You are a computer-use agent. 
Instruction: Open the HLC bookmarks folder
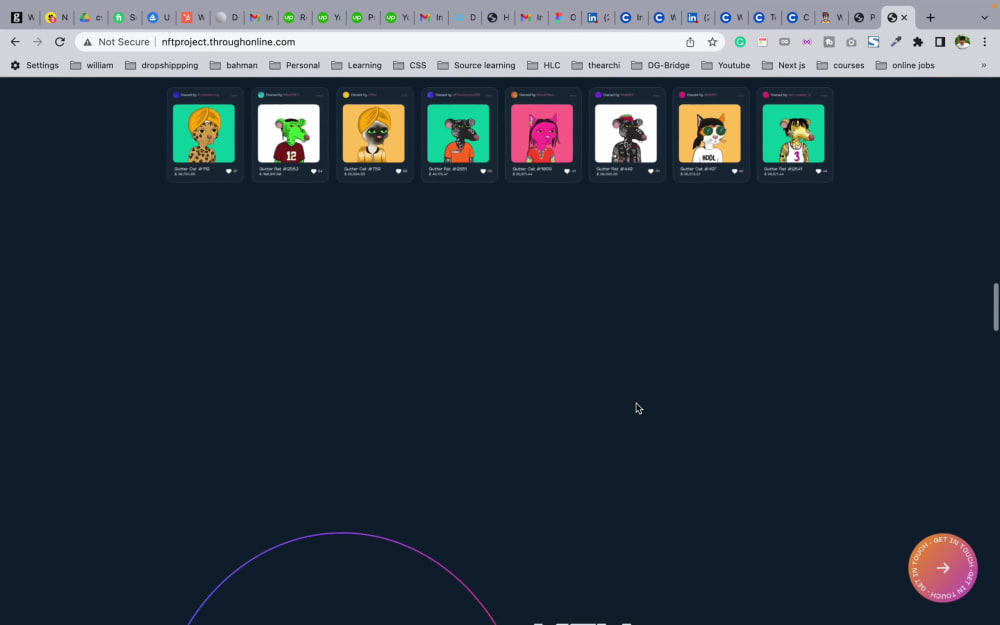coord(544,65)
